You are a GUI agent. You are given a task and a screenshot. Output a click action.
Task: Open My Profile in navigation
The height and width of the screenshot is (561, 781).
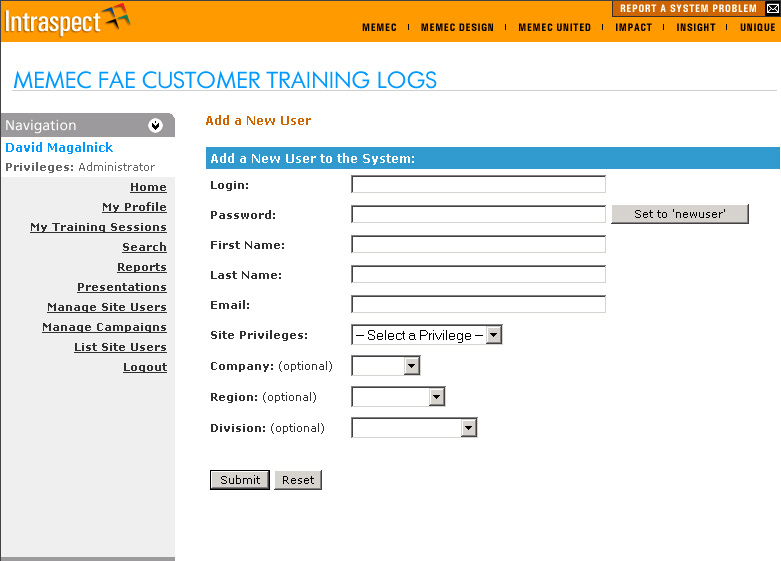[134, 207]
